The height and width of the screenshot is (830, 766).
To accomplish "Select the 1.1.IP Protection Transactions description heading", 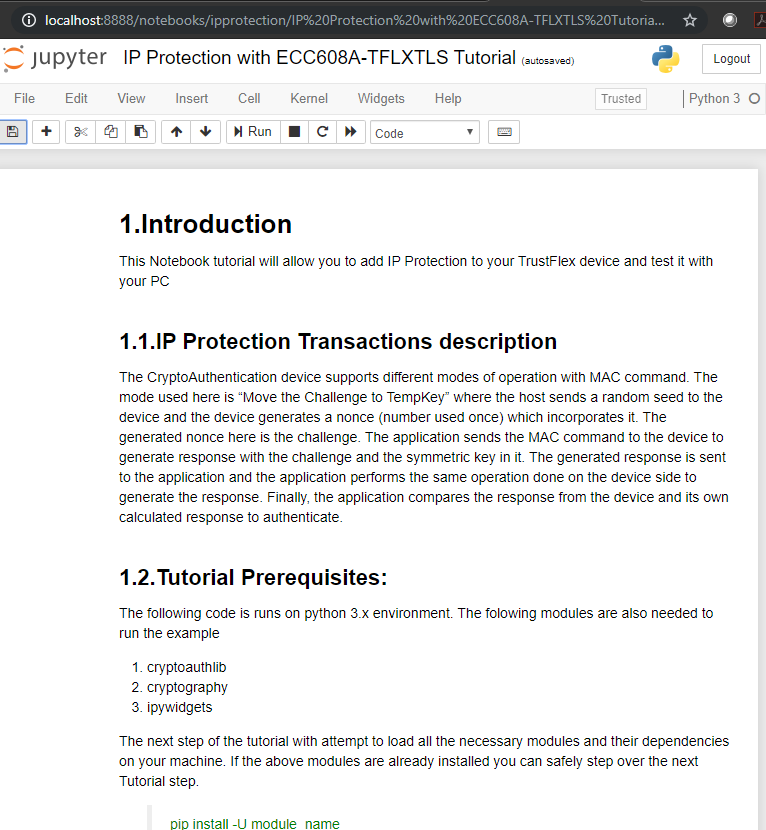I will (338, 341).
